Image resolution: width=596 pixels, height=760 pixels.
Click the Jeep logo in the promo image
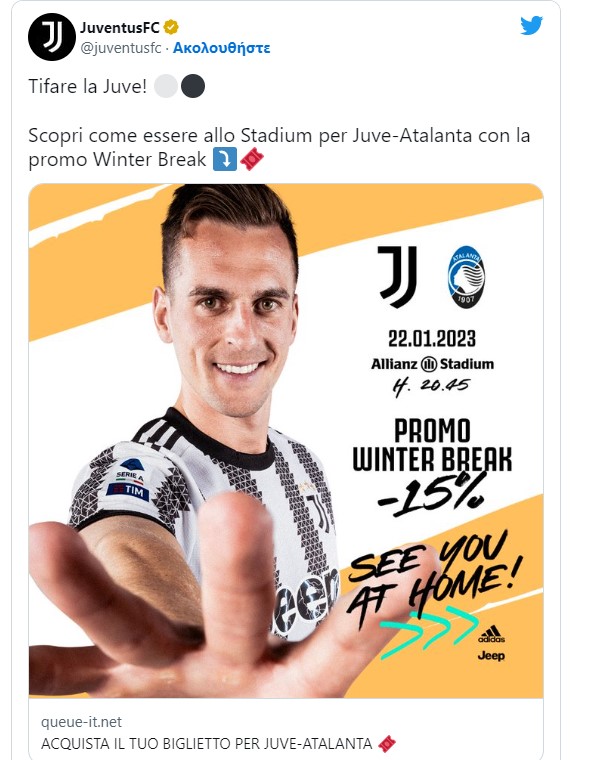491,655
